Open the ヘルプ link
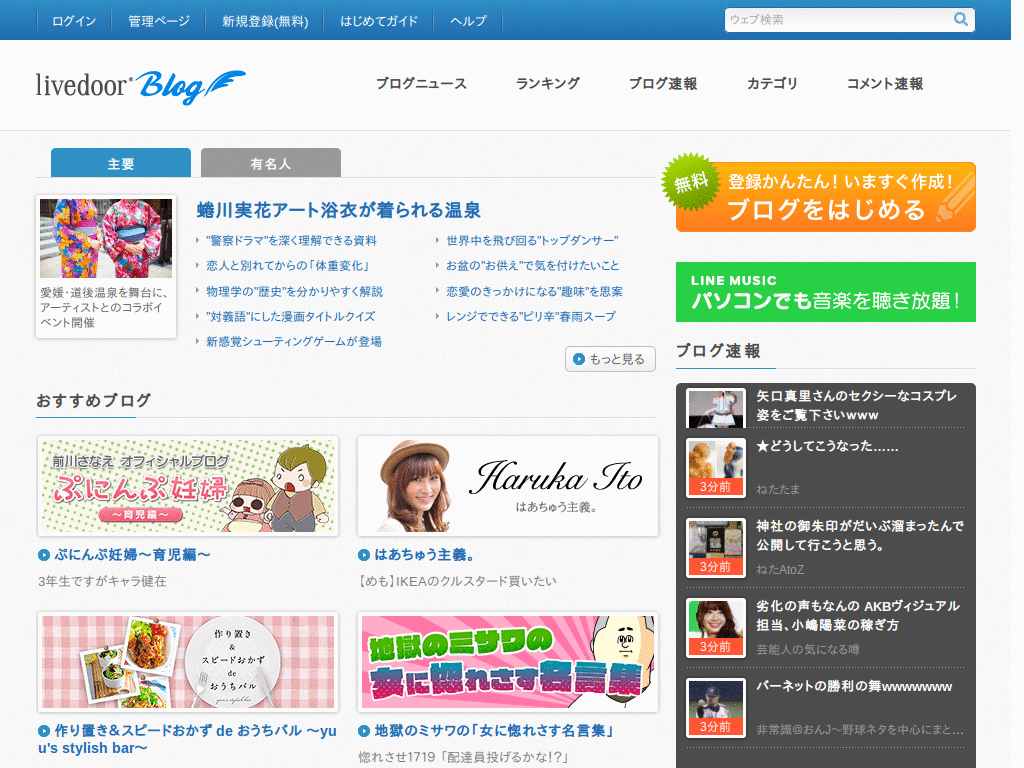1024x768 pixels. (468, 21)
